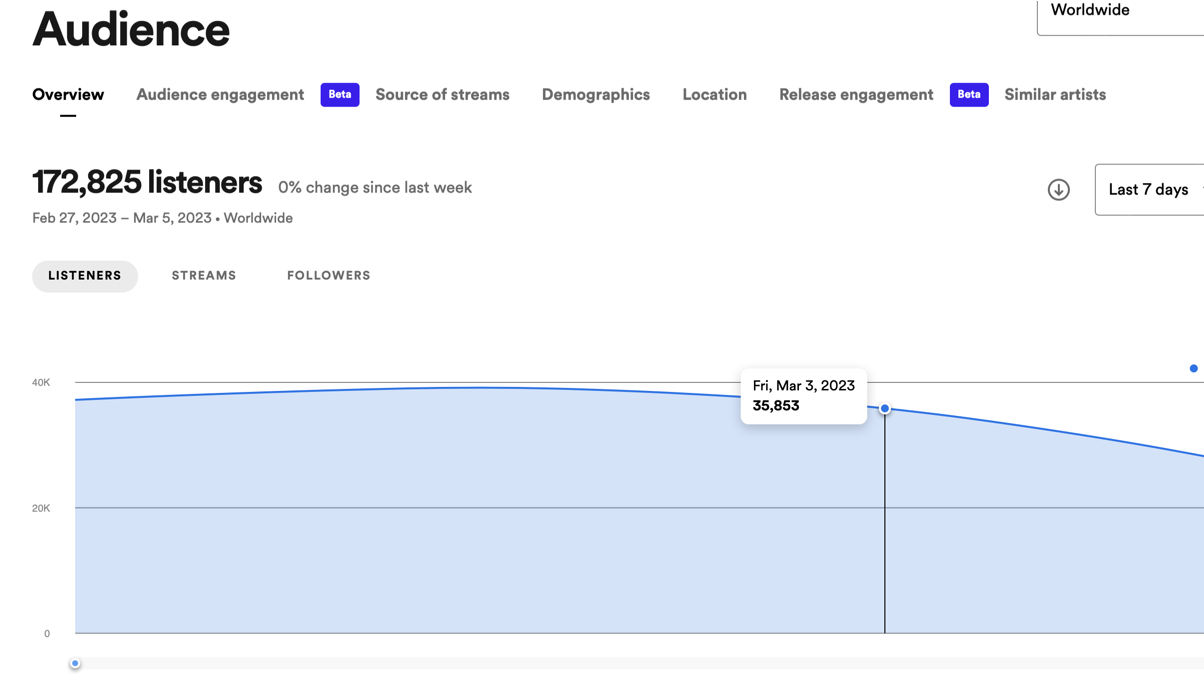Go to the Source of streams tab

click(442, 95)
